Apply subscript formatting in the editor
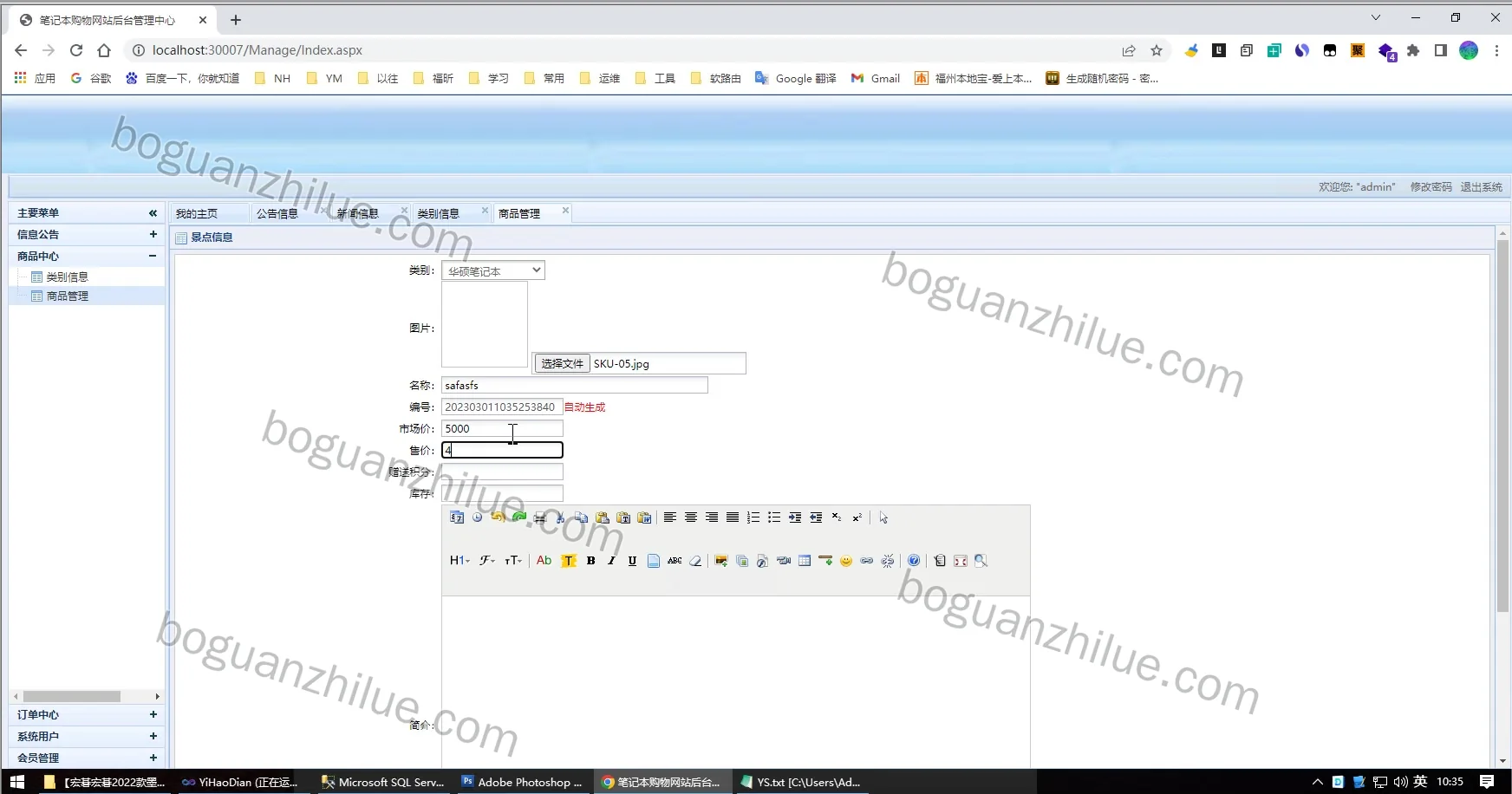Screen dimensions: 1512x794 click(837, 517)
